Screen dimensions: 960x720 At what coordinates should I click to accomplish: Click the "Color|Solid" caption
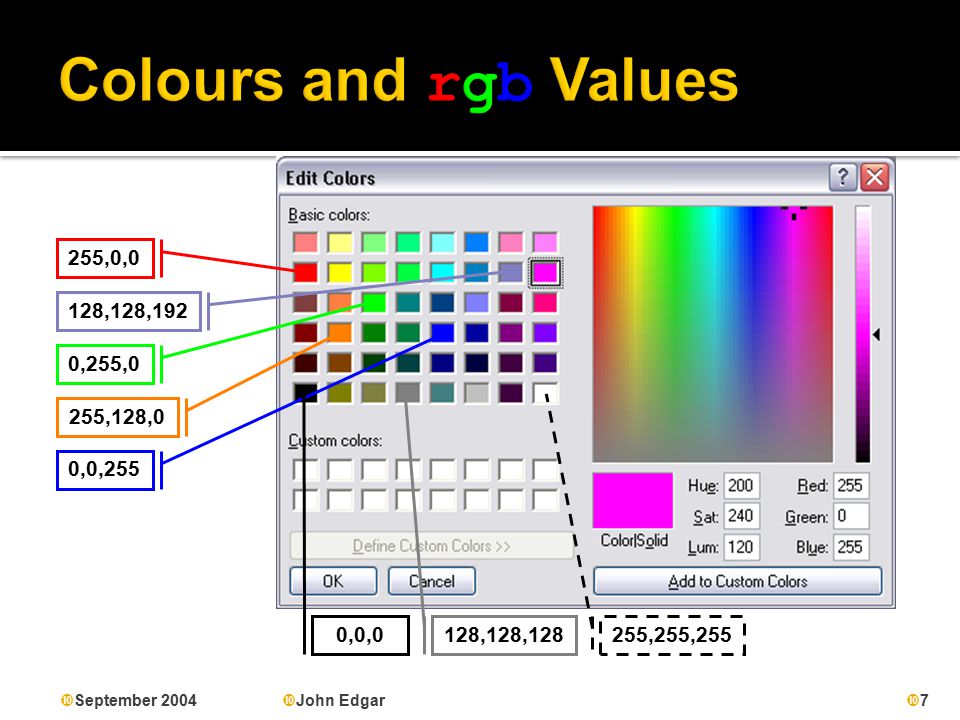coord(634,541)
